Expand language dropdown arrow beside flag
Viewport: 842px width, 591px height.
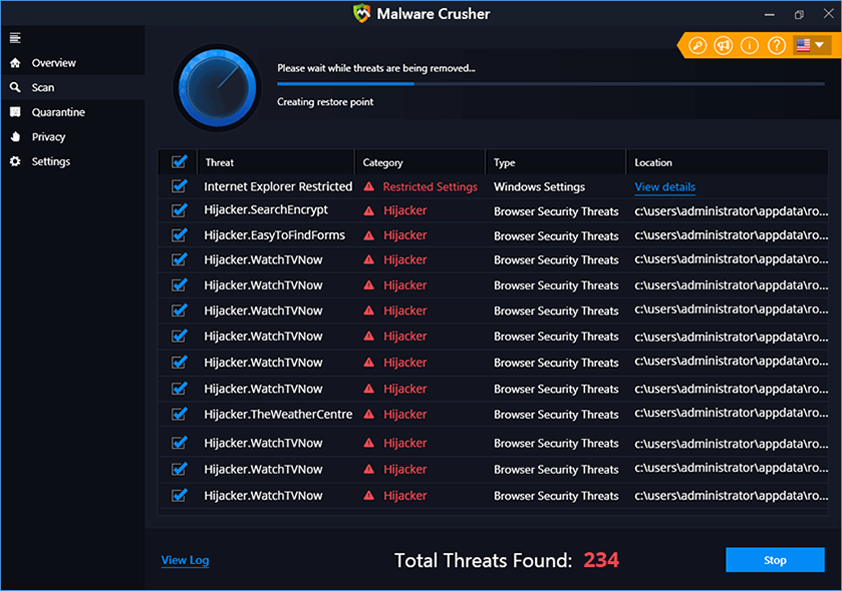click(819, 45)
